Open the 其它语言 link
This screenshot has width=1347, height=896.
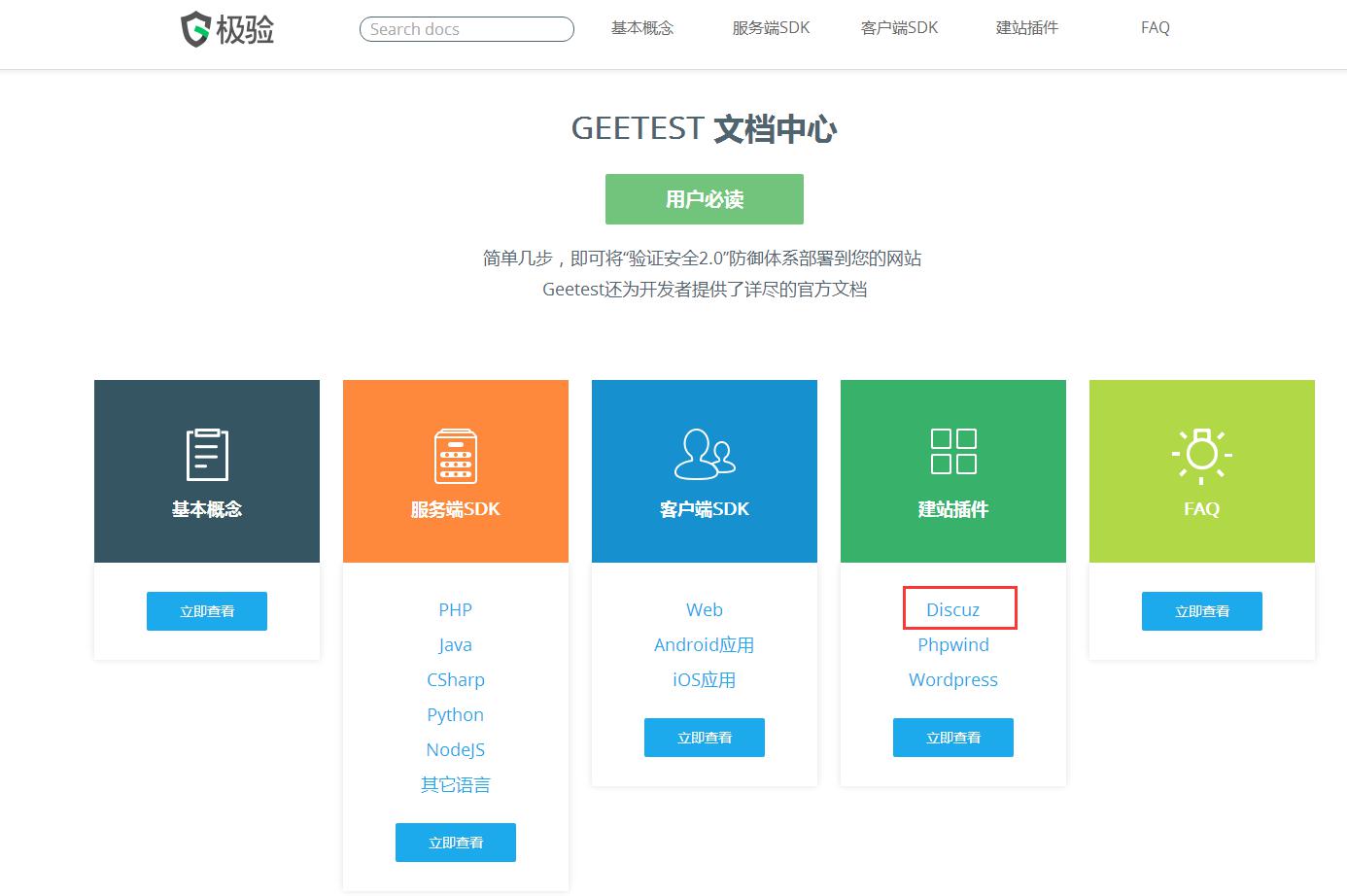(x=456, y=785)
